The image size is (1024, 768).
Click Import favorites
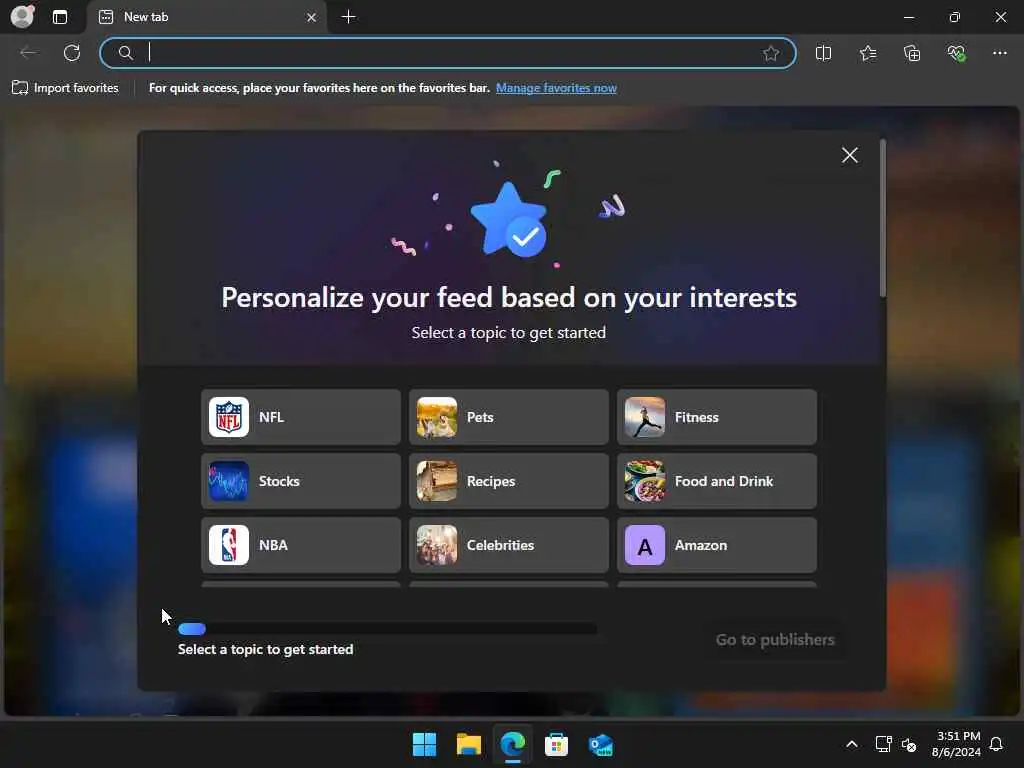click(x=65, y=88)
